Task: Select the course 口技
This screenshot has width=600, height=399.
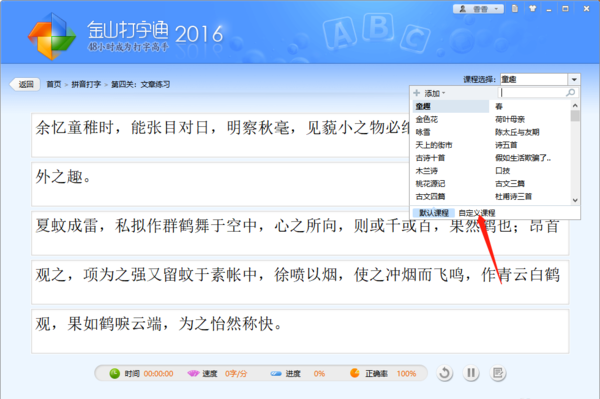Action: pyautogui.click(x=502, y=171)
